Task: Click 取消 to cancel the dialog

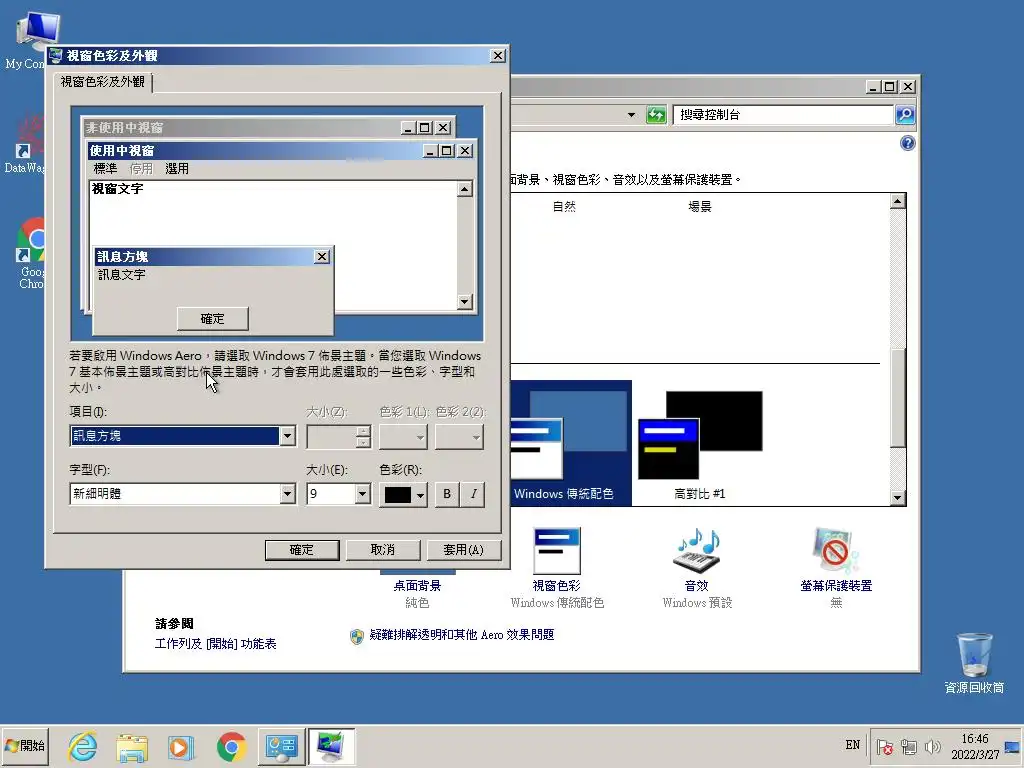Action: click(x=383, y=550)
